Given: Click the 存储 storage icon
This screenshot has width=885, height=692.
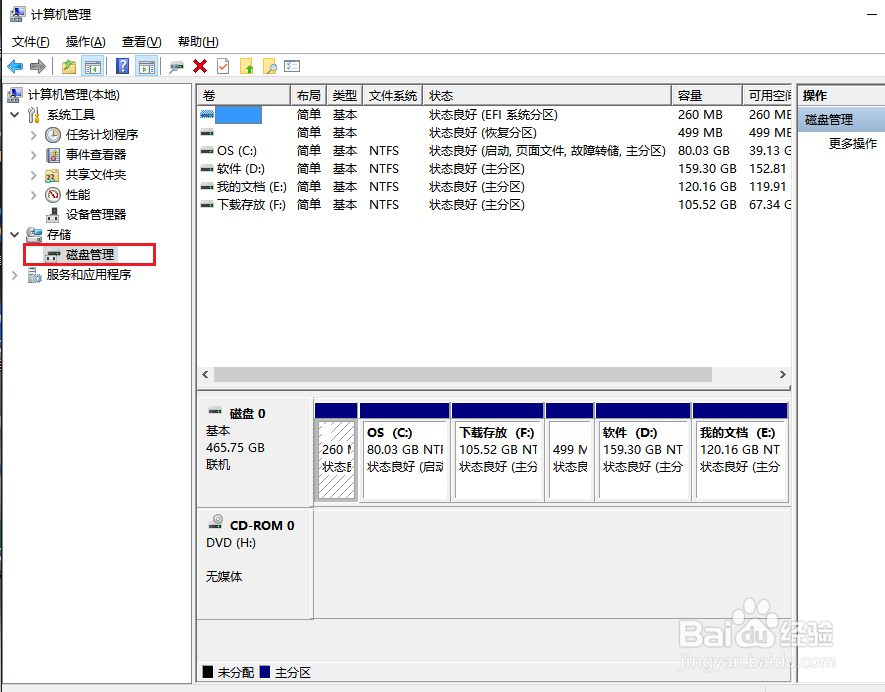Looking at the screenshot, I should 34,235.
